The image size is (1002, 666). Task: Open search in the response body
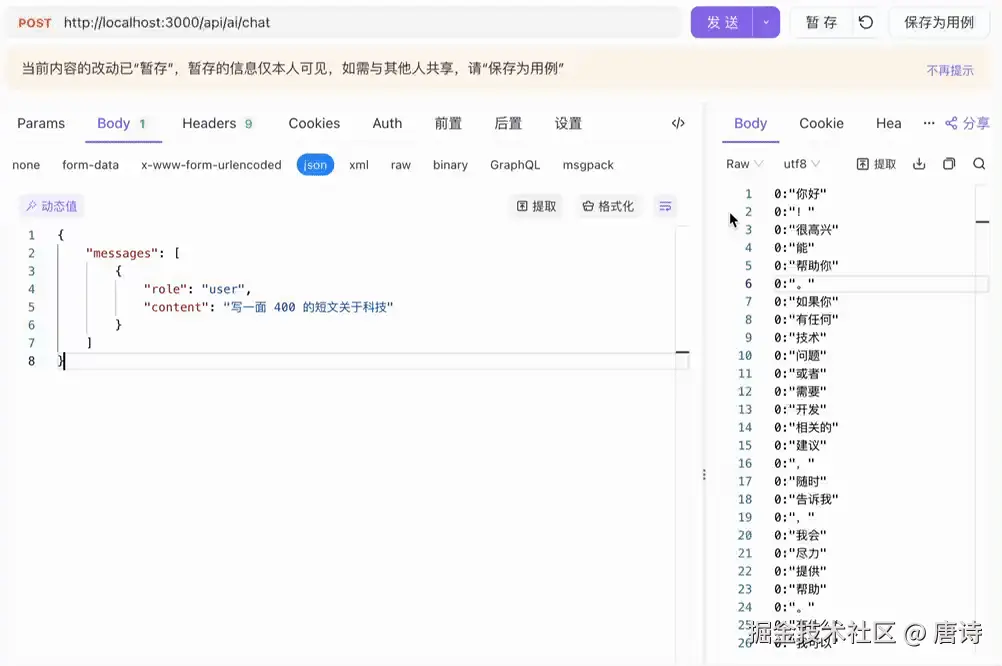979,163
